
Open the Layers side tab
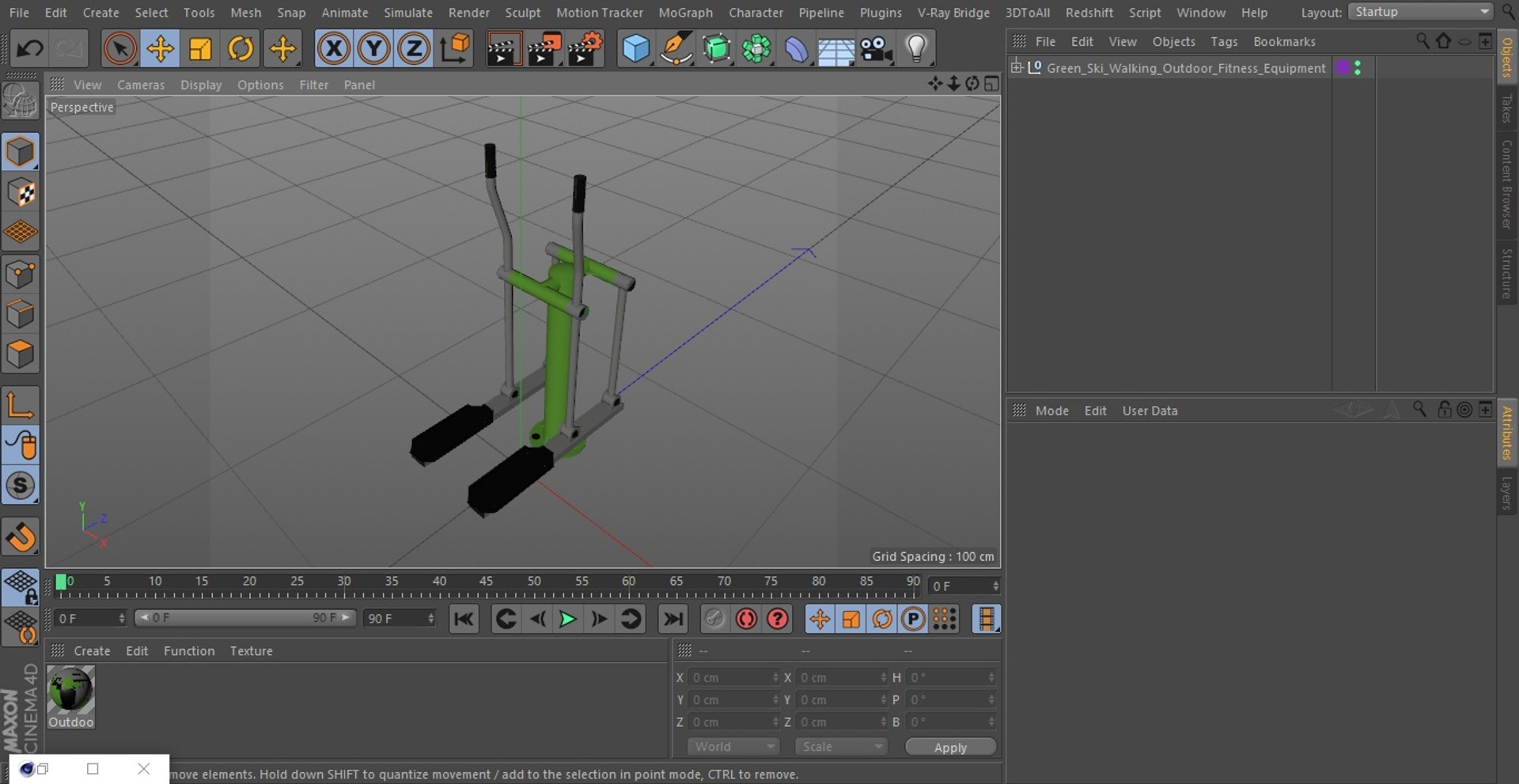[1507, 493]
